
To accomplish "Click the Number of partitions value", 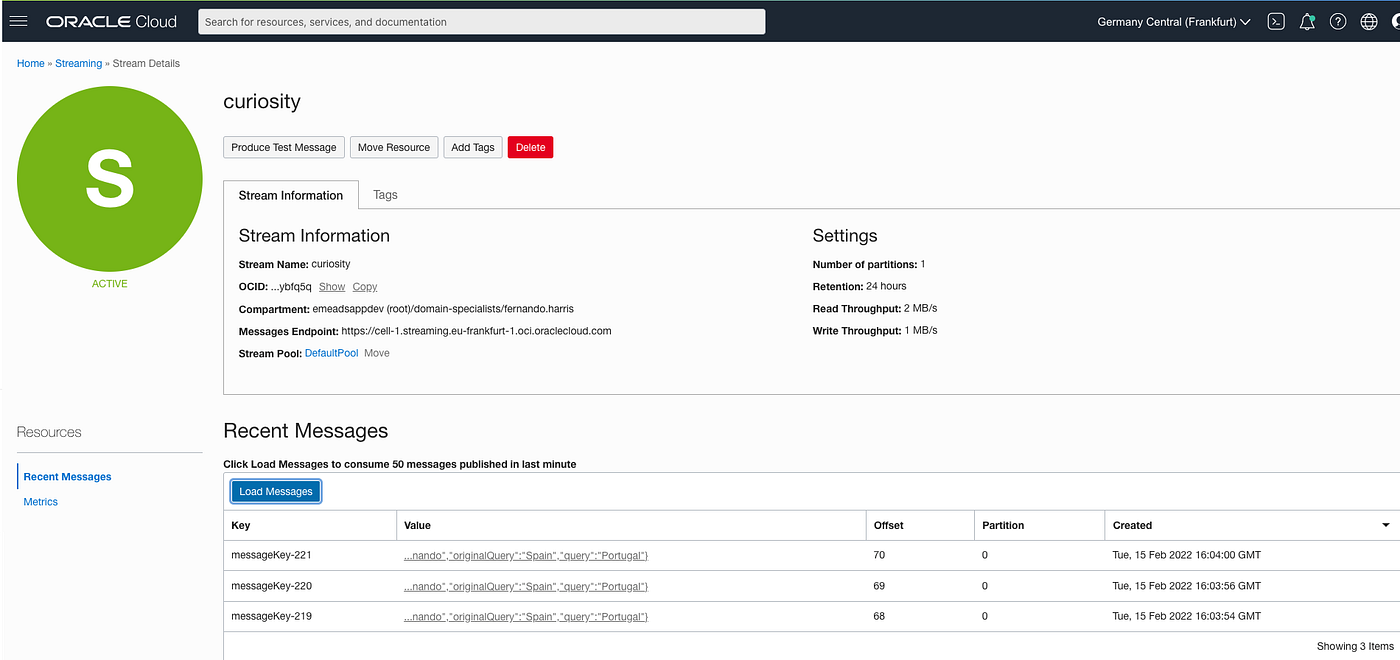I will tap(923, 265).
